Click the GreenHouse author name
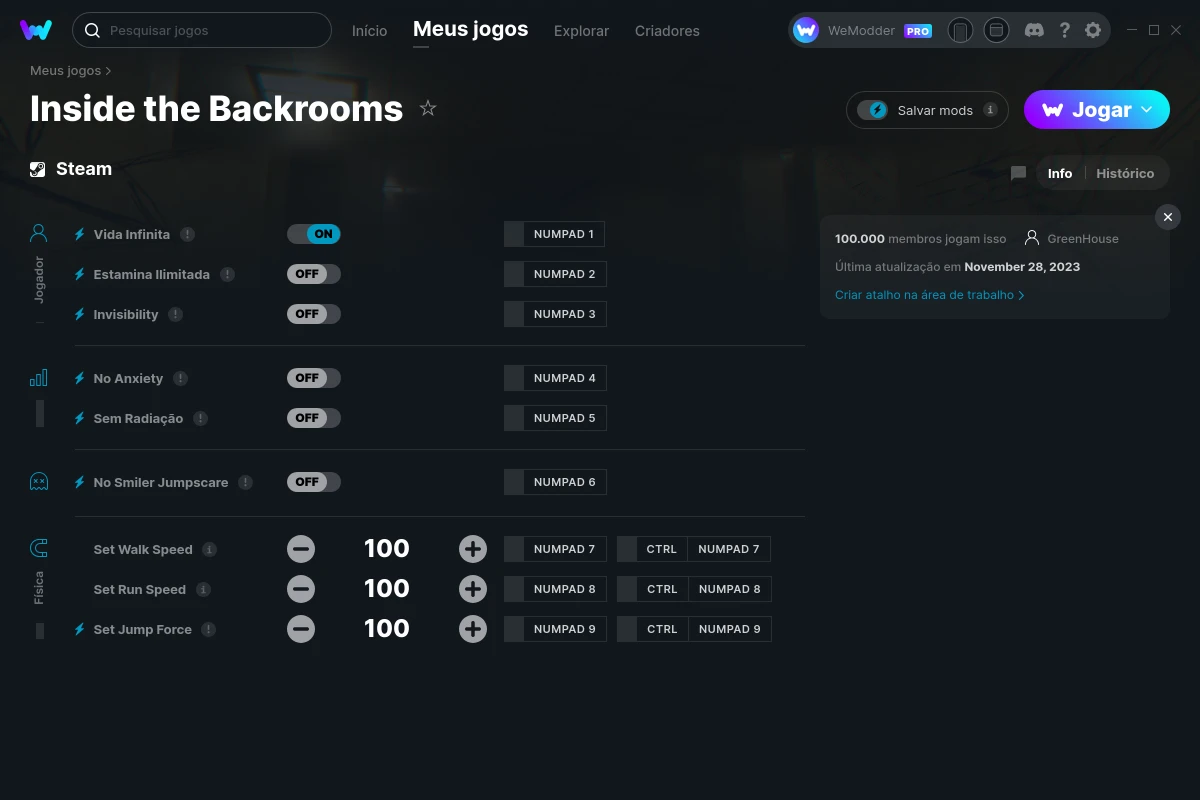Screen dimensions: 1200x800 [1083, 239]
